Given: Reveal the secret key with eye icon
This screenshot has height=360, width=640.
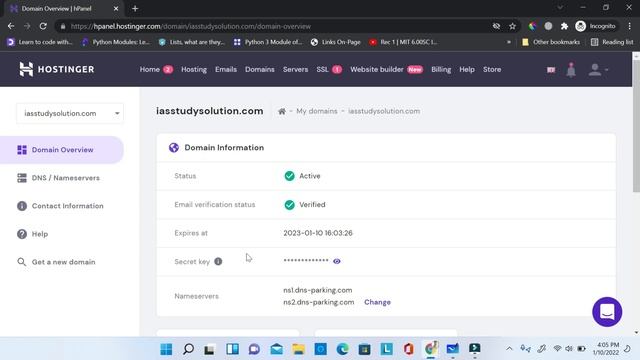Looking at the screenshot, I should 337,261.
